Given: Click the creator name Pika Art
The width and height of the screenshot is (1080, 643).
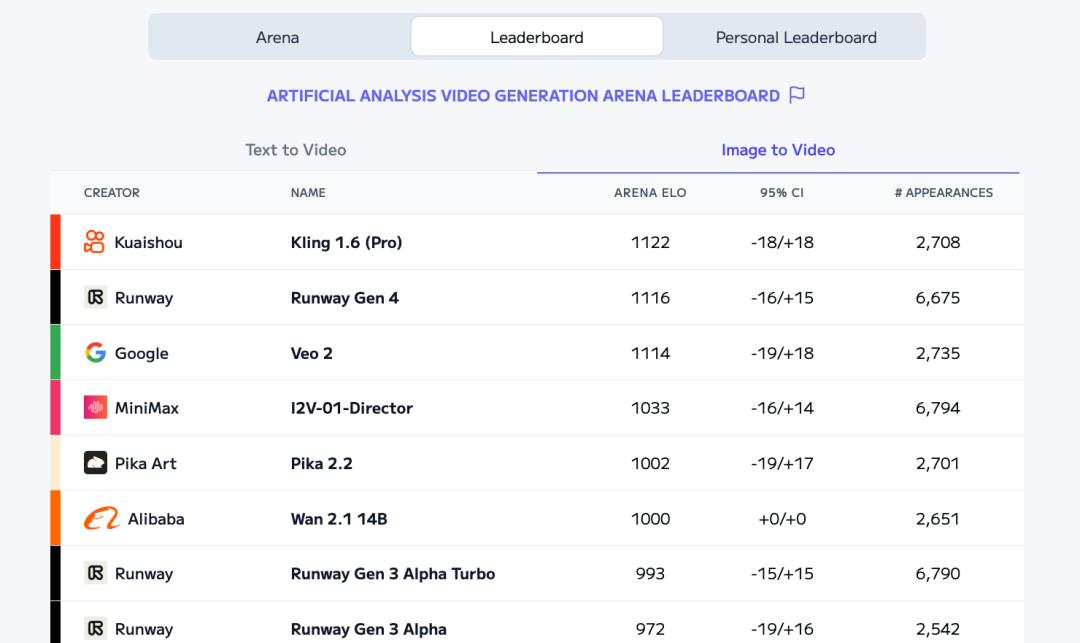Looking at the screenshot, I should (145, 463).
